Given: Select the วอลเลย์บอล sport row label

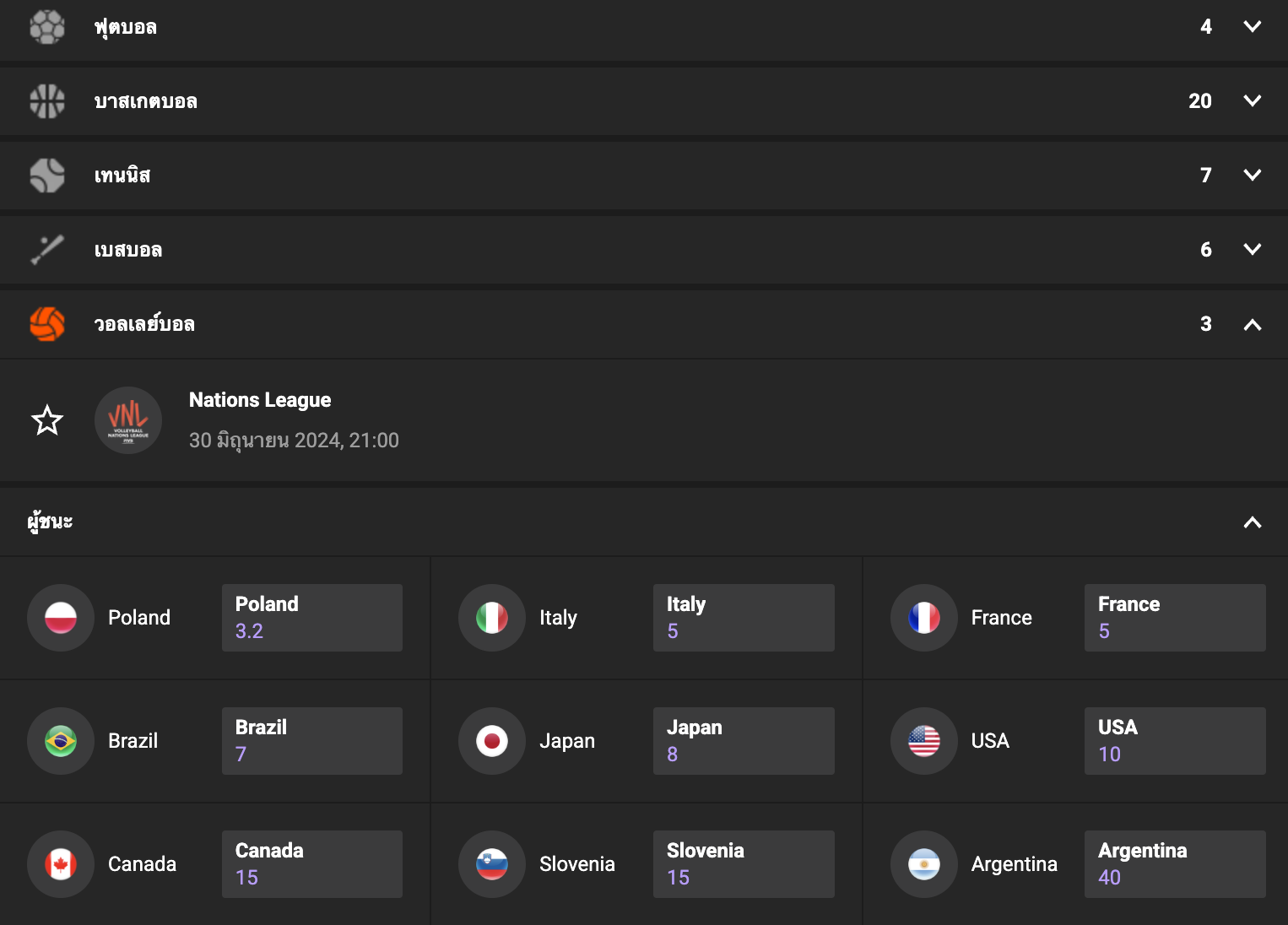Looking at the screenshot, I should point(144,324).
